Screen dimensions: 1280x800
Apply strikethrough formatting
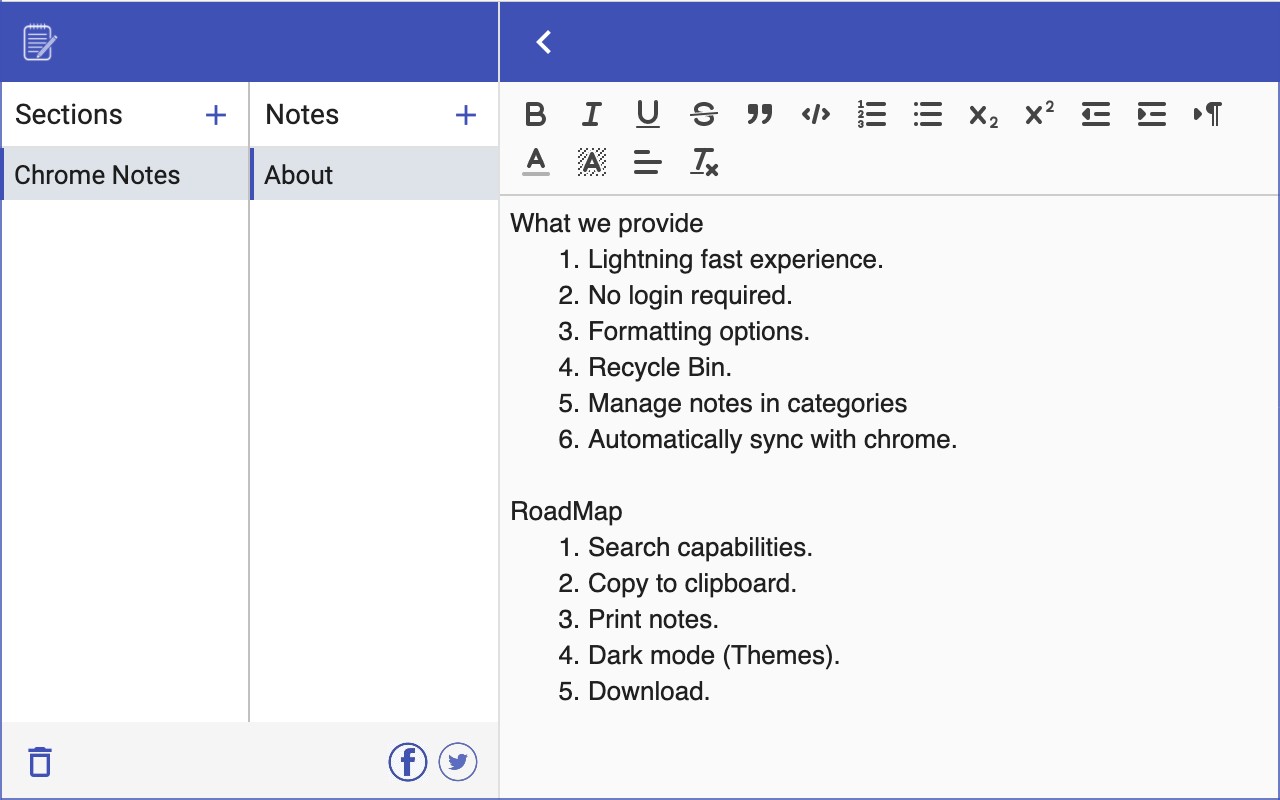coord(704,115)
